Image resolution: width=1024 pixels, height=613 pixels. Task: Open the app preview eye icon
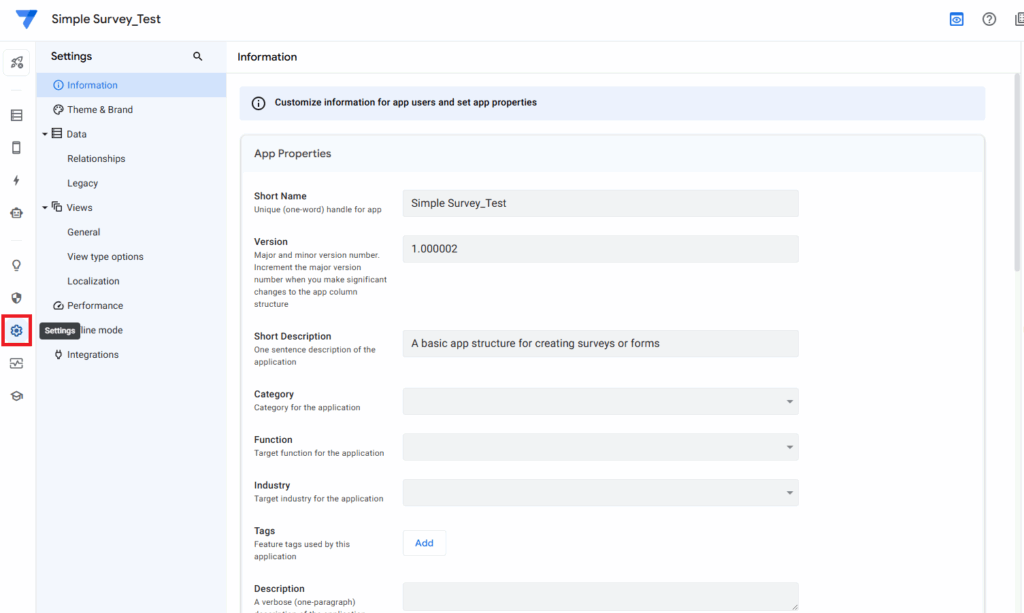955,18
